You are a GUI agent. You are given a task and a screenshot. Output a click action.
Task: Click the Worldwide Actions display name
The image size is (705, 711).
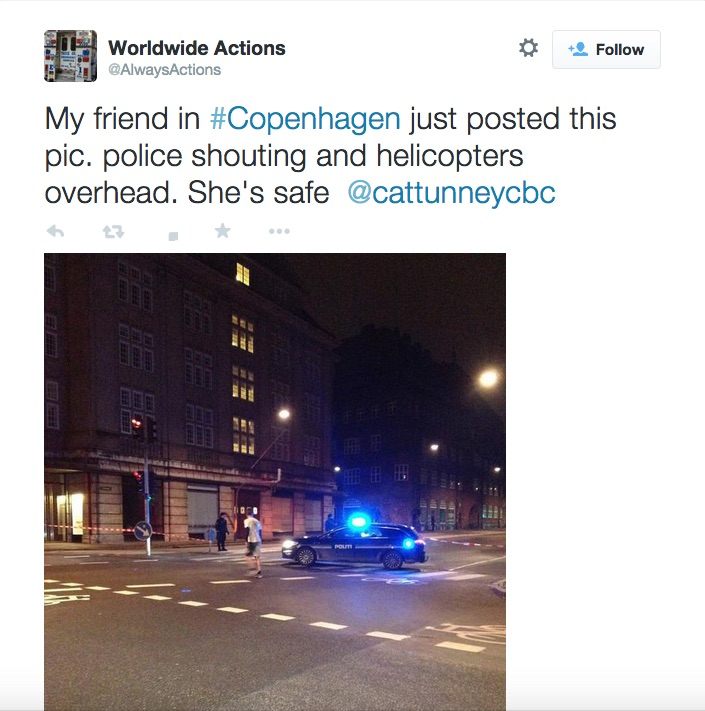tap(197, 48)
